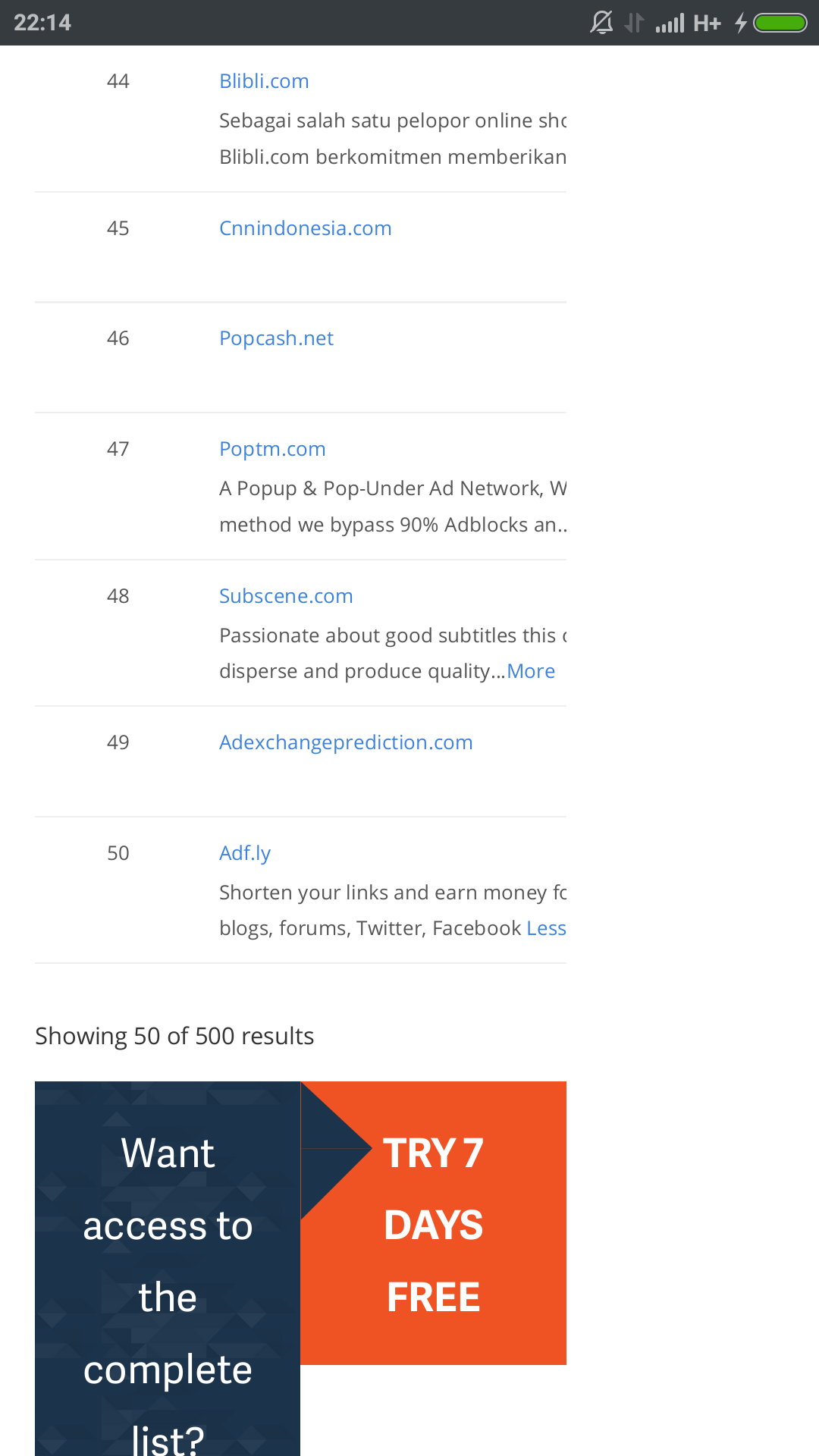Select the Blibli.com description text
The height and width of the screenshot is (1456, 819).
point(393,139)
